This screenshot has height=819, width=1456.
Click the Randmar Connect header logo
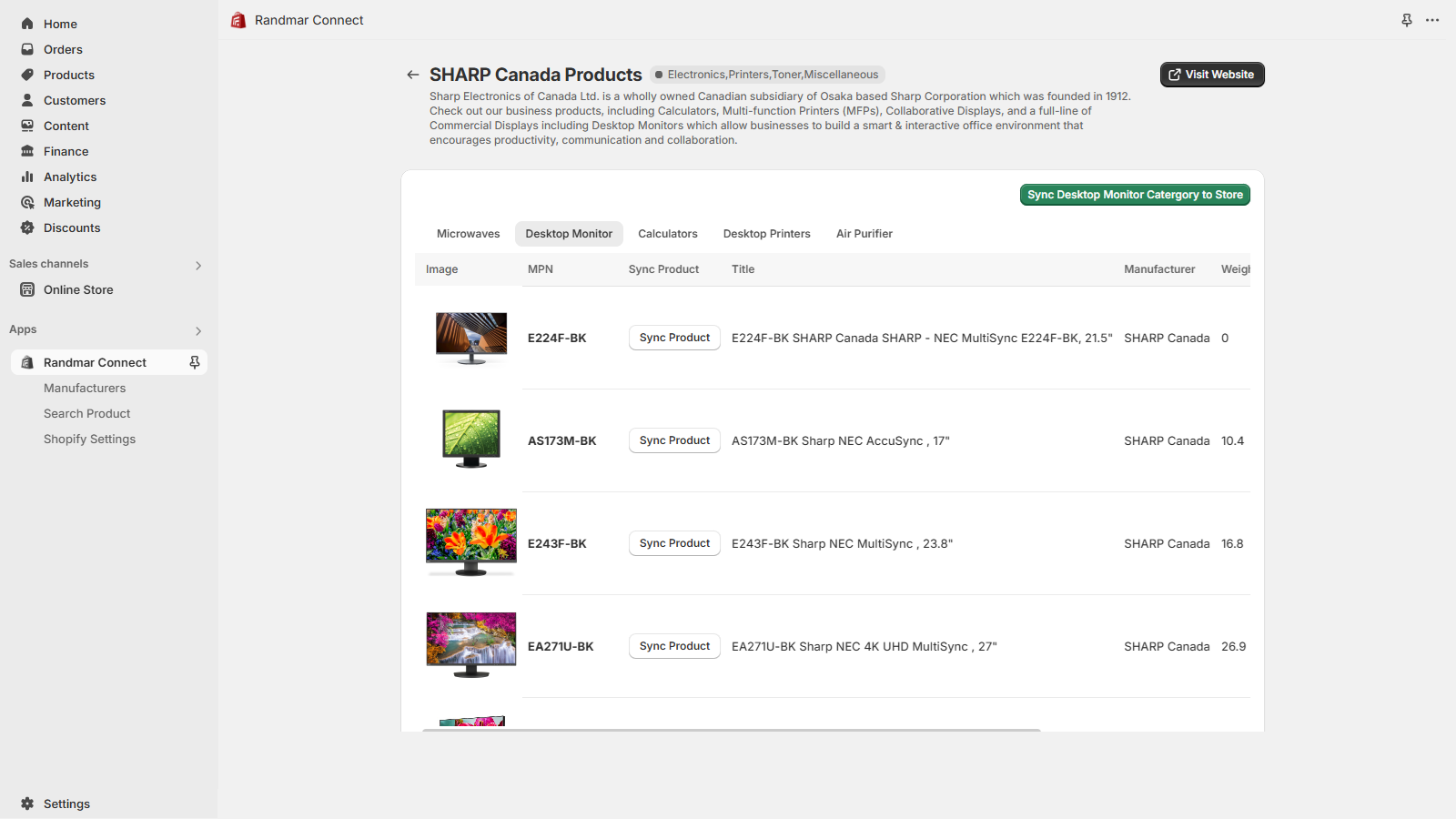coord(238,20)
